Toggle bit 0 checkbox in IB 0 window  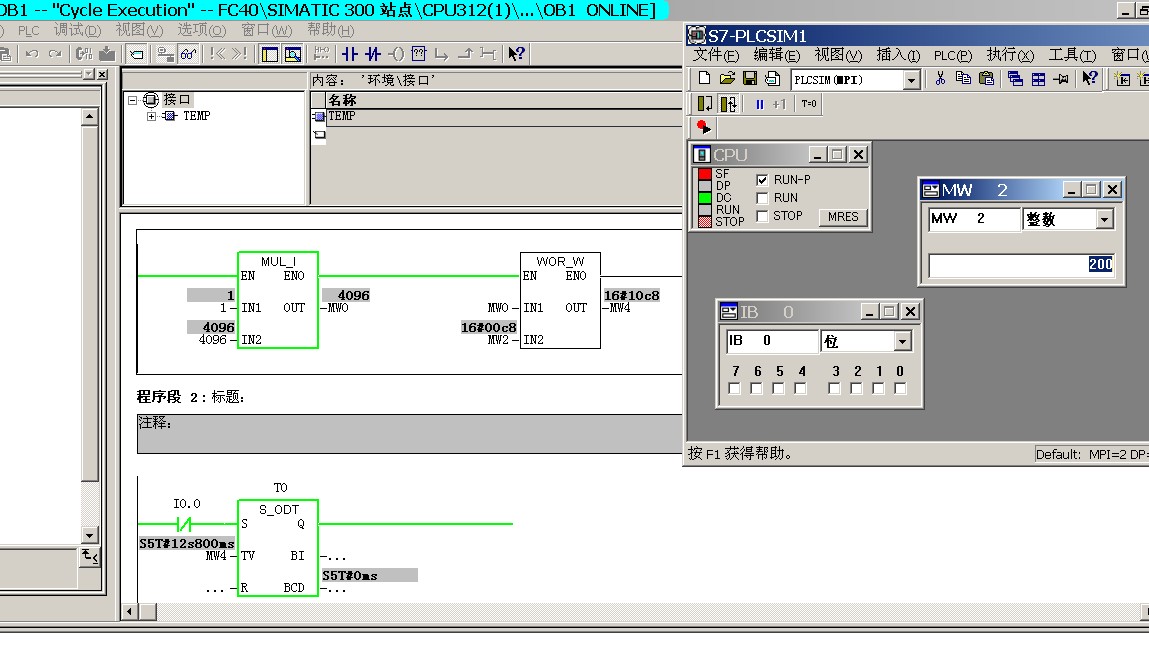click(901, 388)
